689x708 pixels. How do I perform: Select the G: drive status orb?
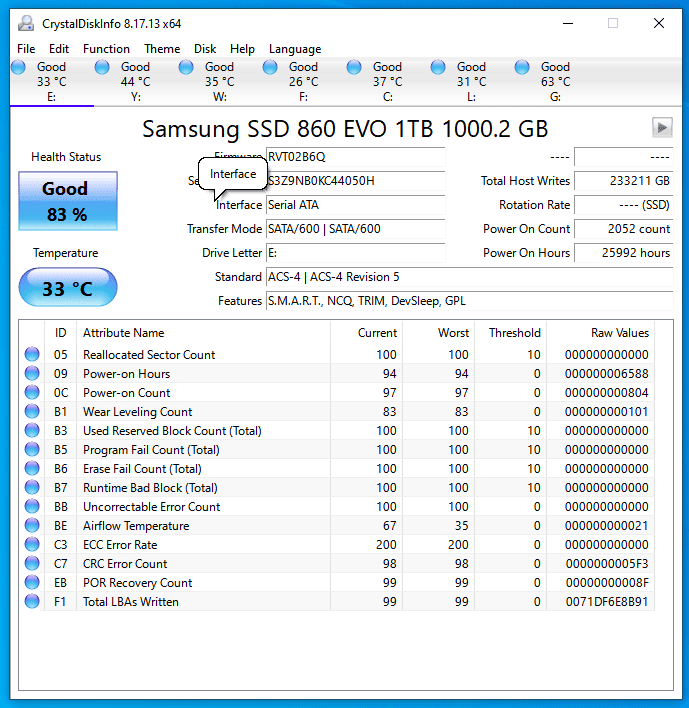pos(522,67)
